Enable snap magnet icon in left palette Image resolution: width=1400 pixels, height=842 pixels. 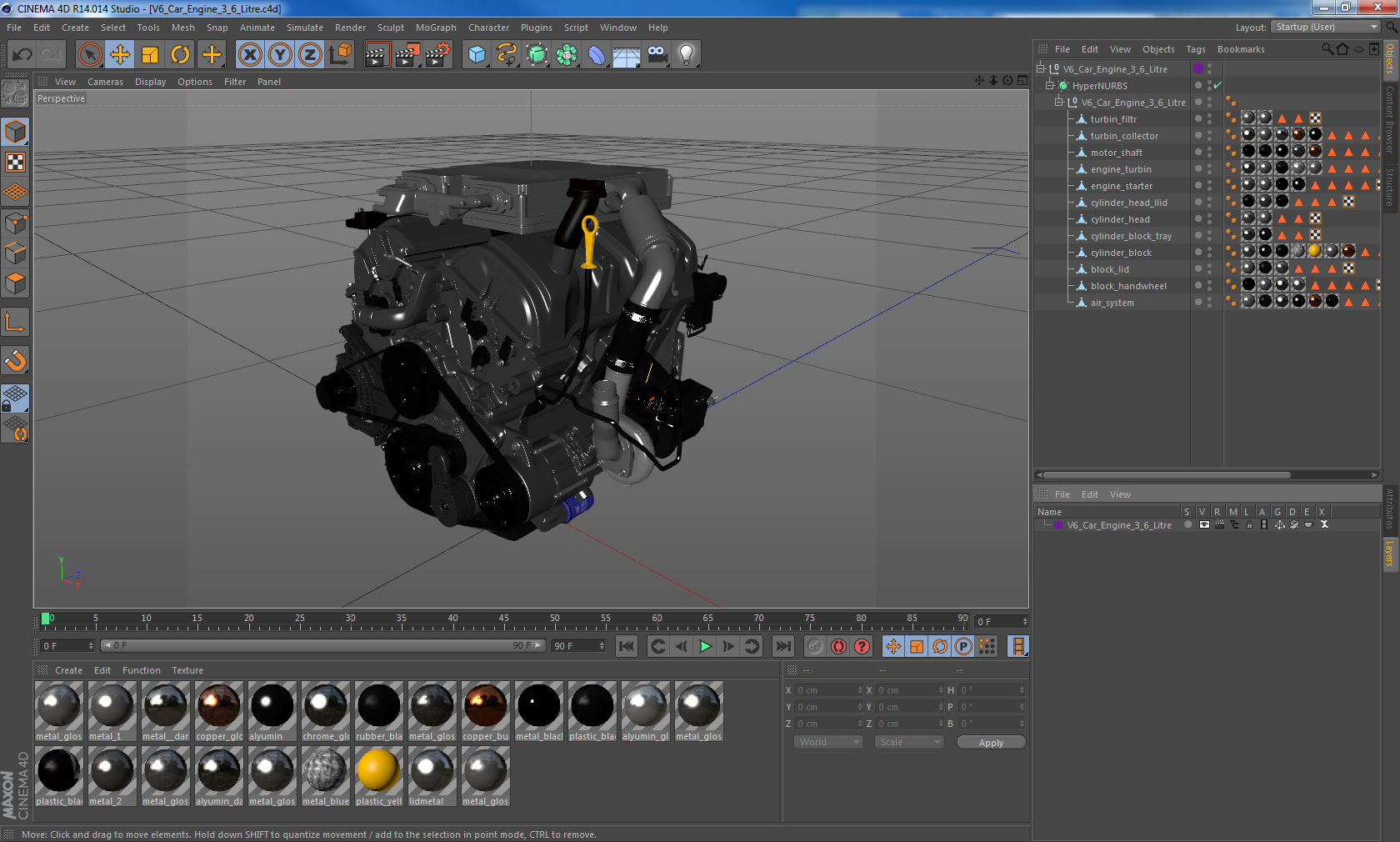click(15, 360)
